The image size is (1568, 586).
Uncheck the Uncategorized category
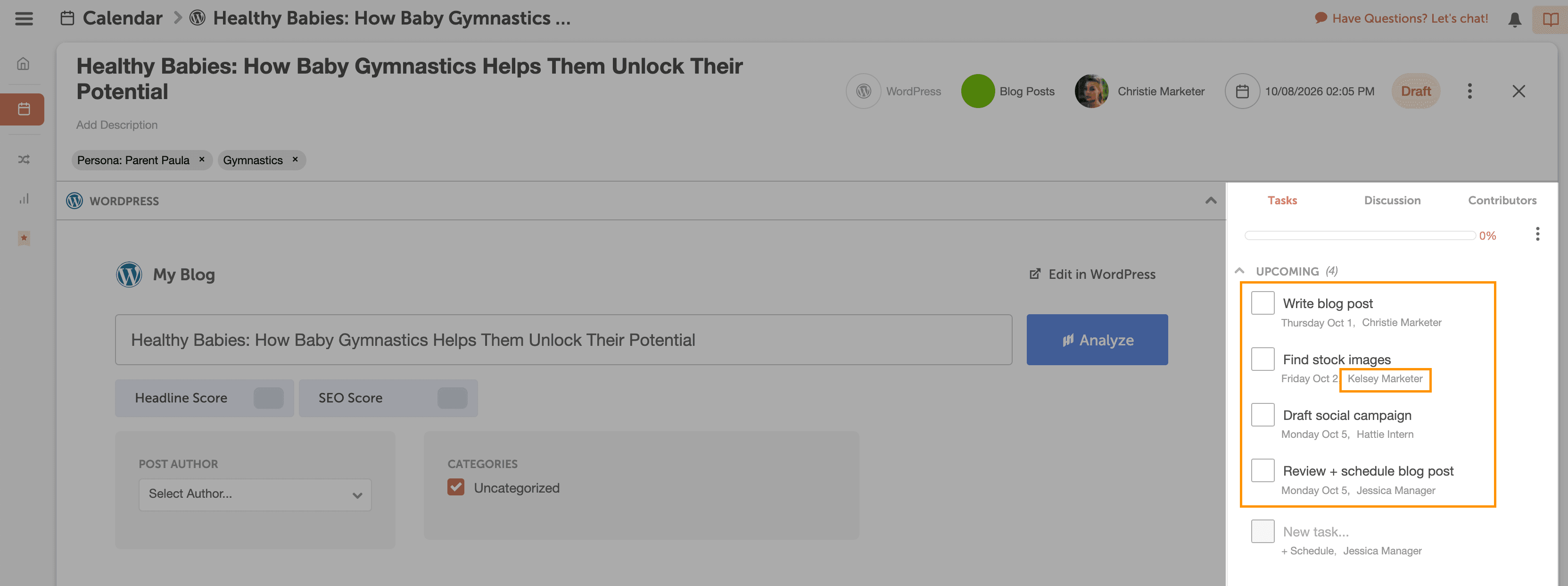tap(455, 487)
